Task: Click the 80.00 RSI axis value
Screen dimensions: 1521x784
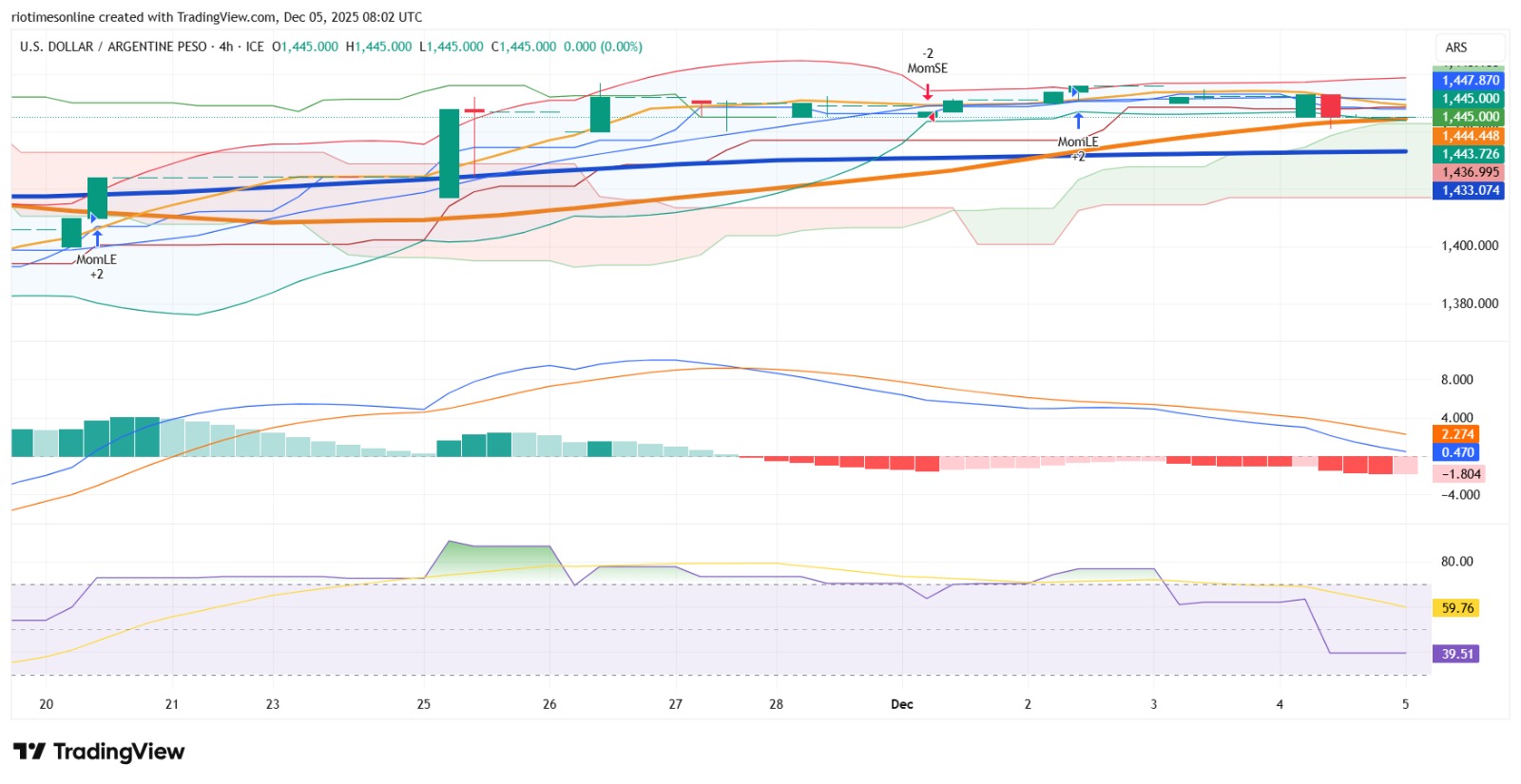Action: [1456, 561]
